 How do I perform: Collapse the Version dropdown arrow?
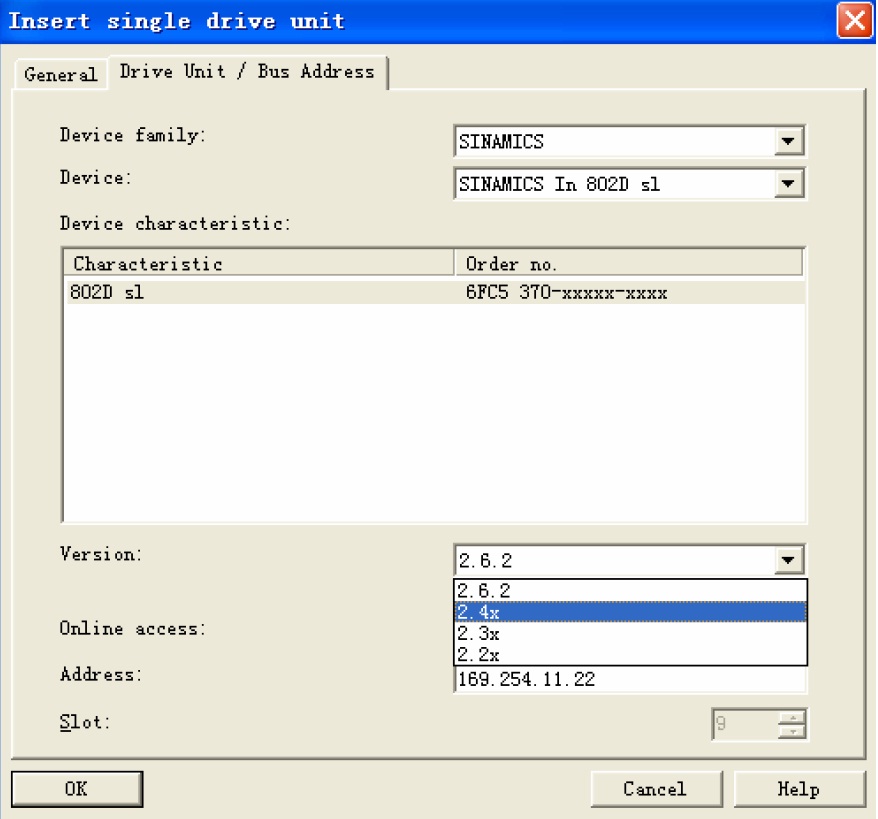[x=788, y=560]
